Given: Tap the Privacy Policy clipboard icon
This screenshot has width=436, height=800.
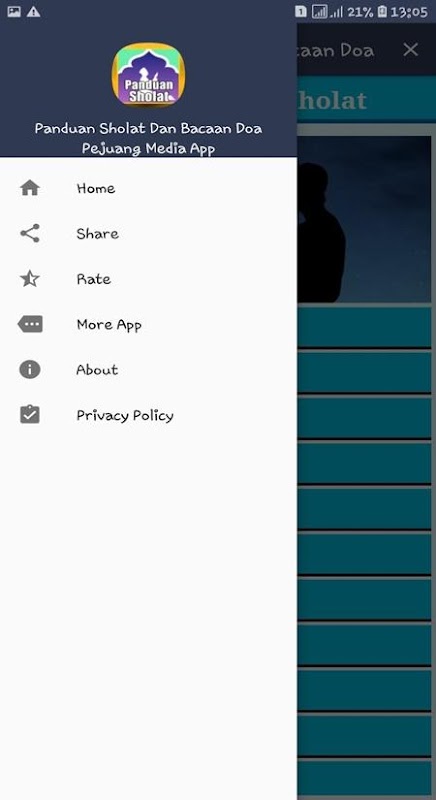Looking at the screenshot, I should (x=30, y=414).
